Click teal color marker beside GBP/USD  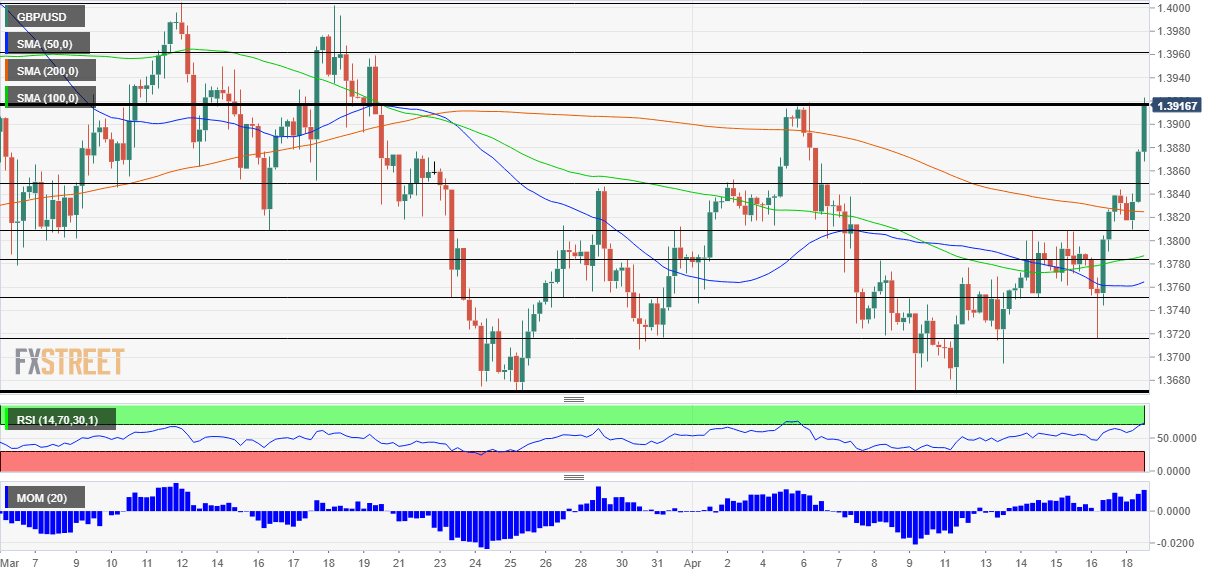click(6, 17)
